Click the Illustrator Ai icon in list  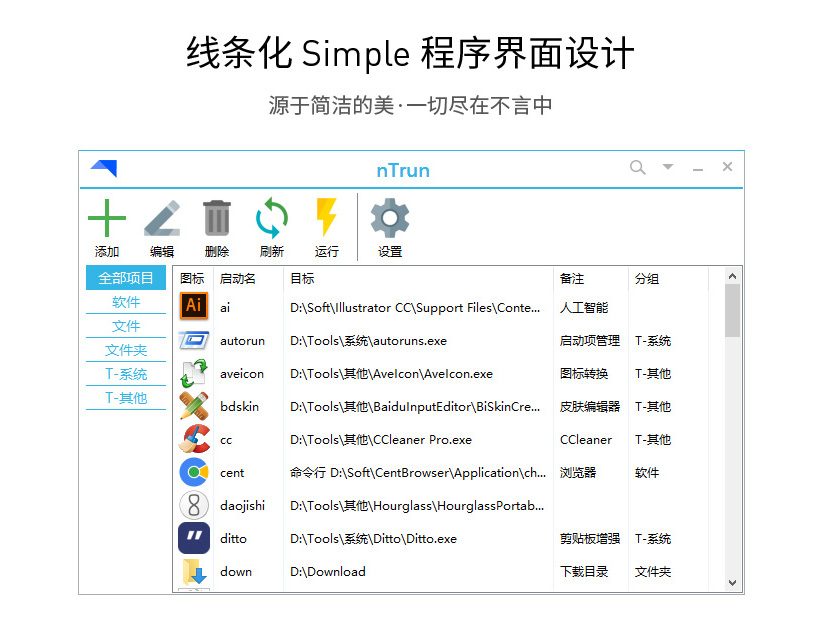(194, 306)
